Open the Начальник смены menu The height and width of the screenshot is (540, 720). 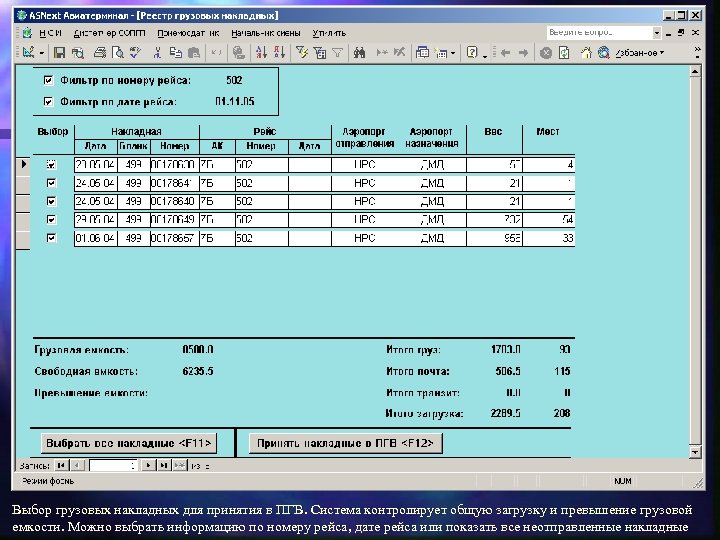click(266, 33)
